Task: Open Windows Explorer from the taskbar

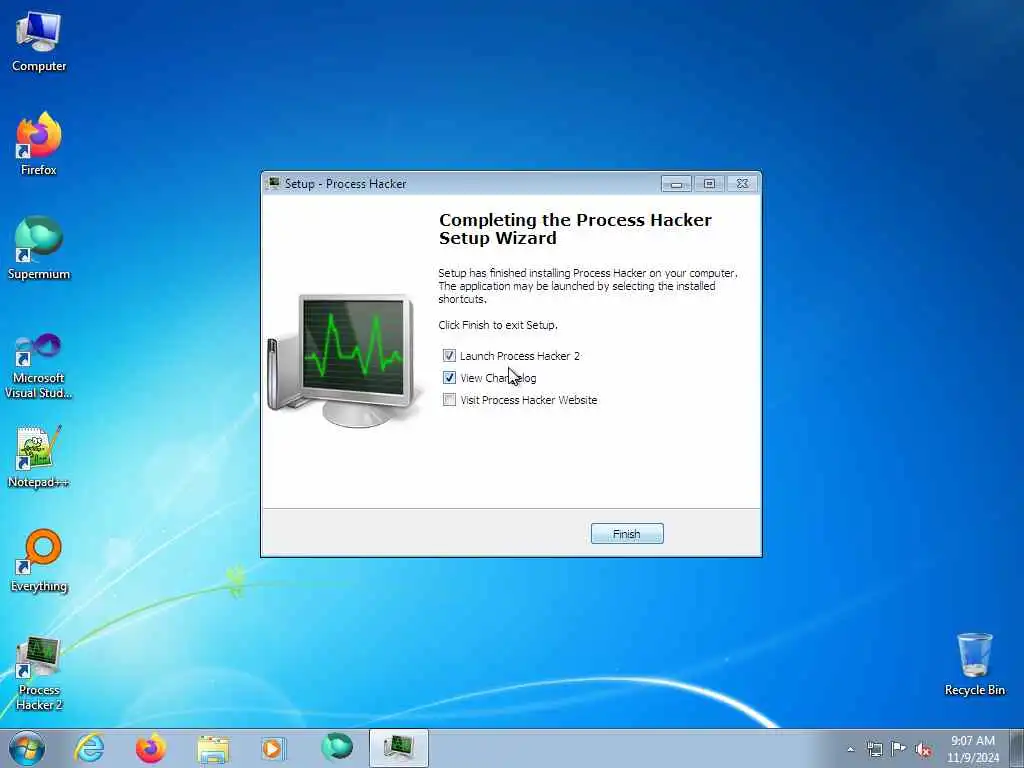Action: [213, 748]
